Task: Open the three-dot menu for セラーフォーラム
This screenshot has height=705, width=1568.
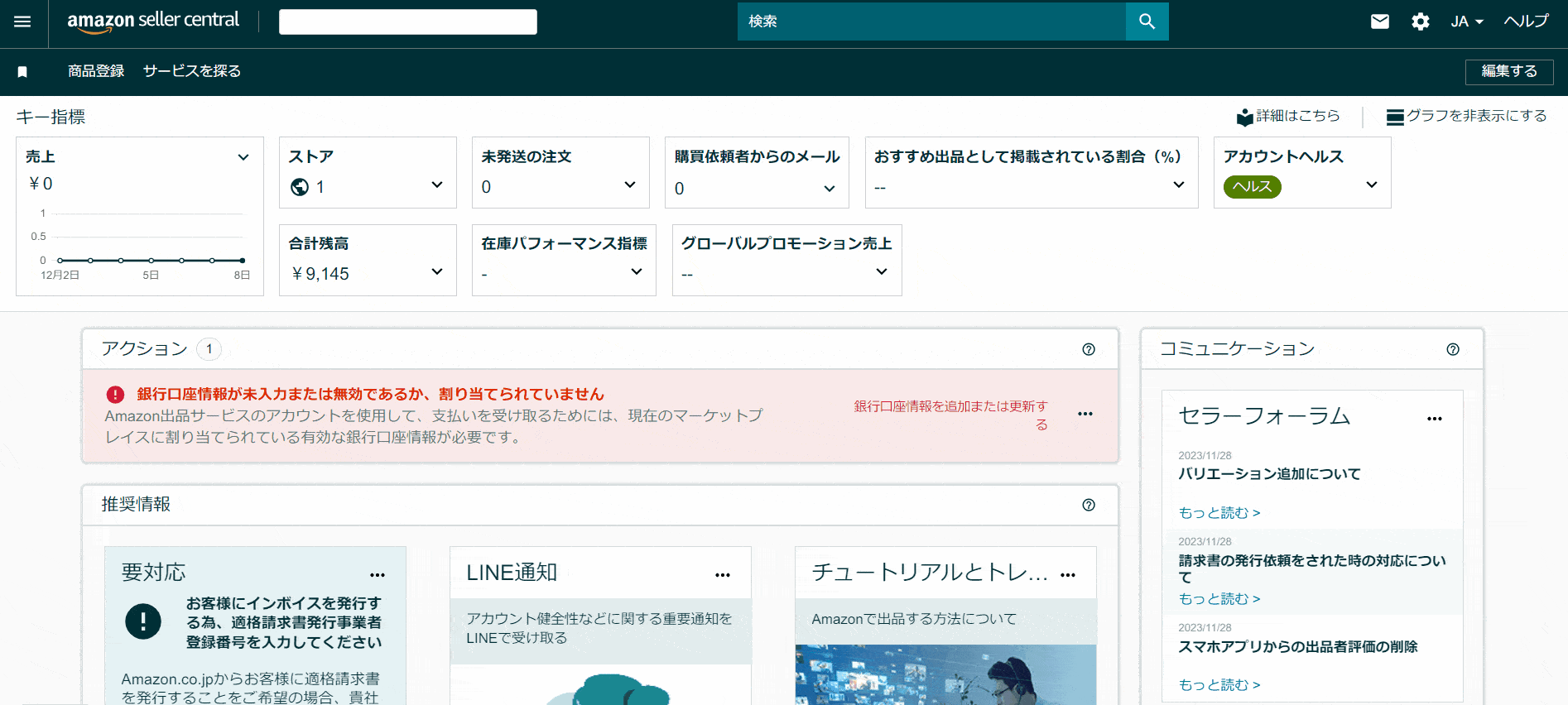Action: (x=1434, y=419)
